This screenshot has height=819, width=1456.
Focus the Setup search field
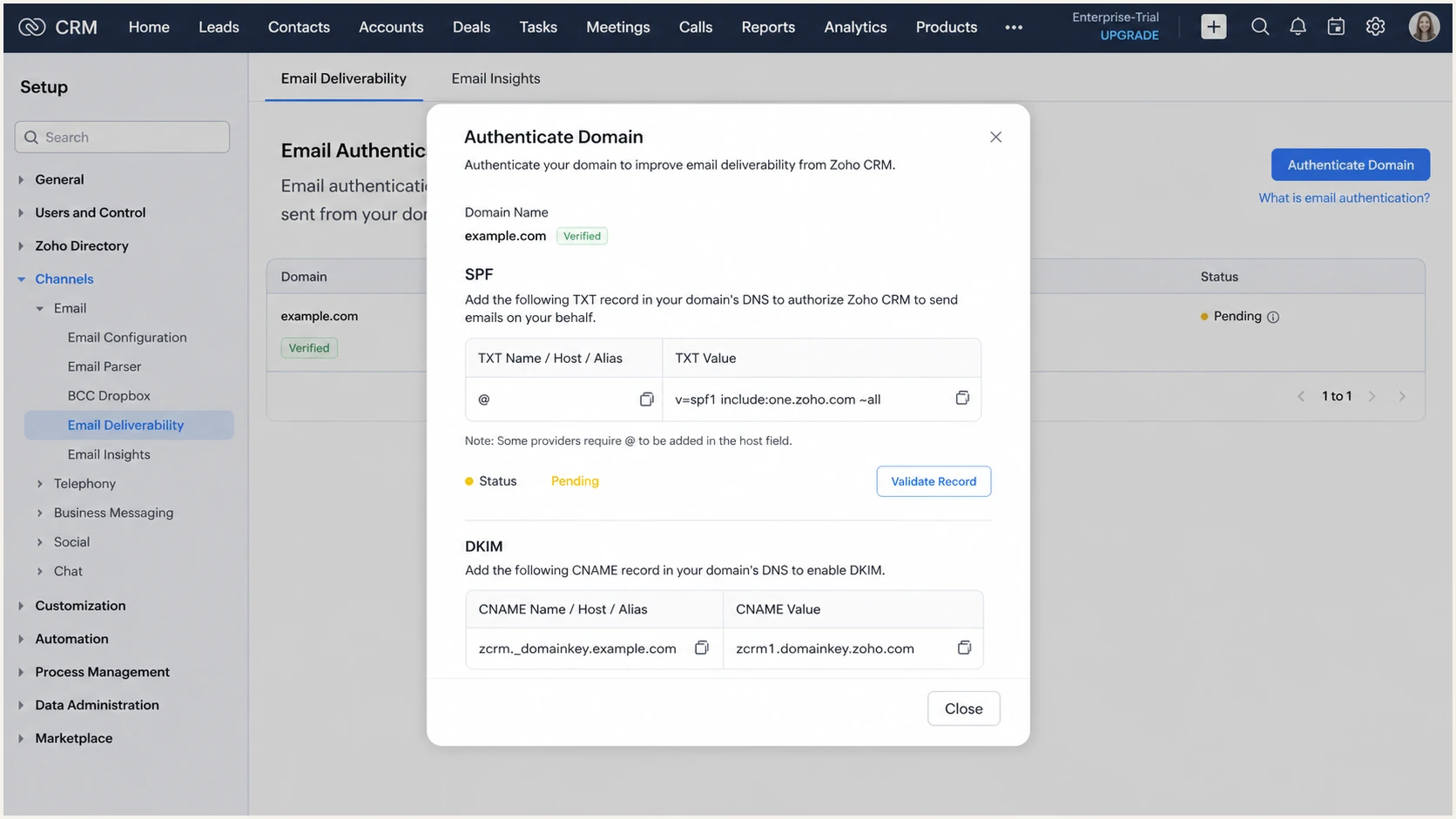point(122,138)
